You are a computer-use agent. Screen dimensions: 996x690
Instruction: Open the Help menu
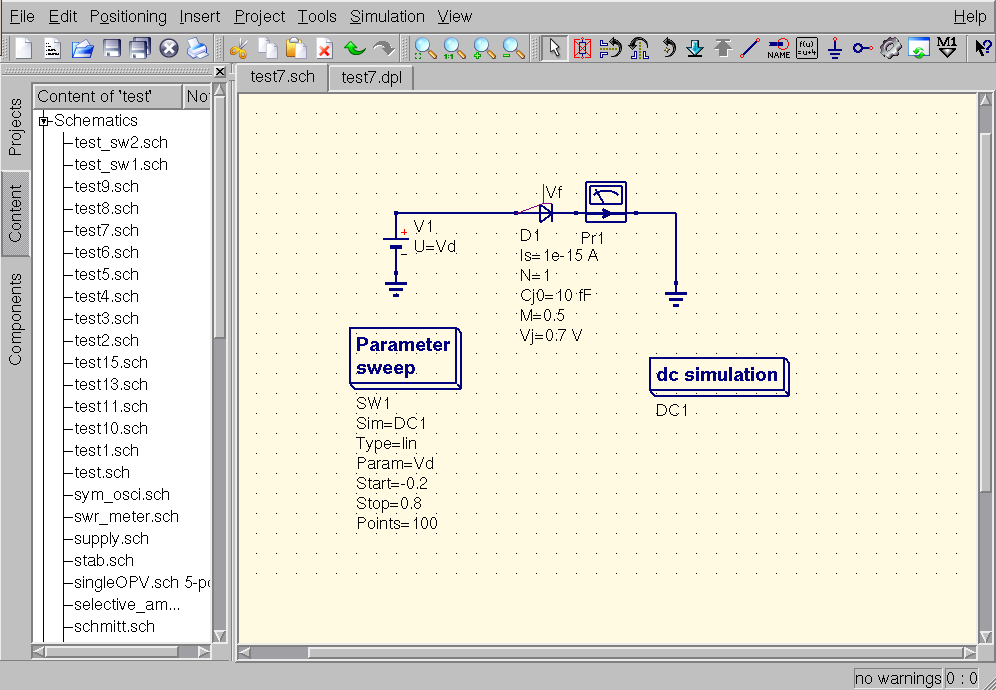[x=969, y=17]
